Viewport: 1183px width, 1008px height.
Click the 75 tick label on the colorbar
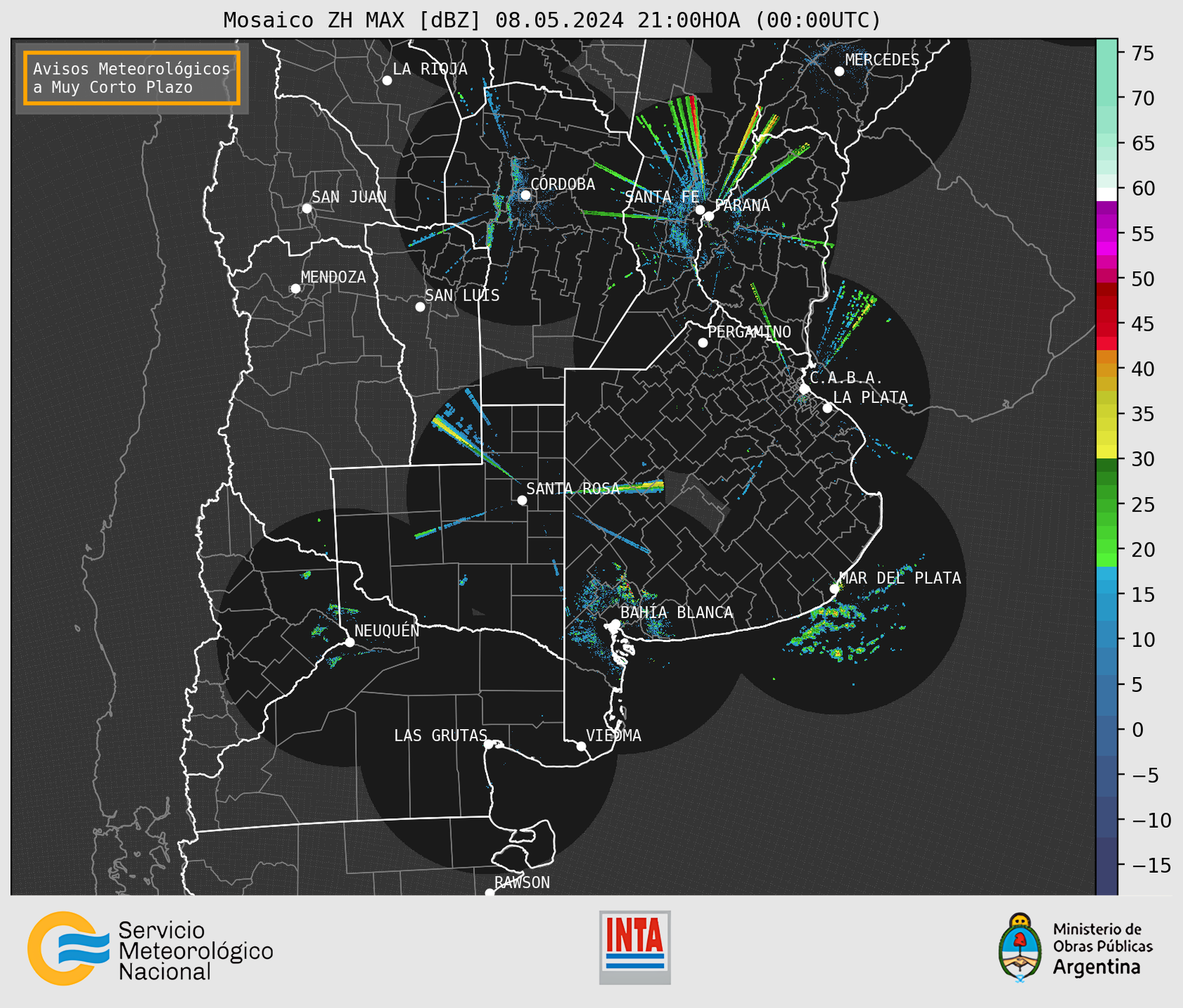(x=1142, y=53)
